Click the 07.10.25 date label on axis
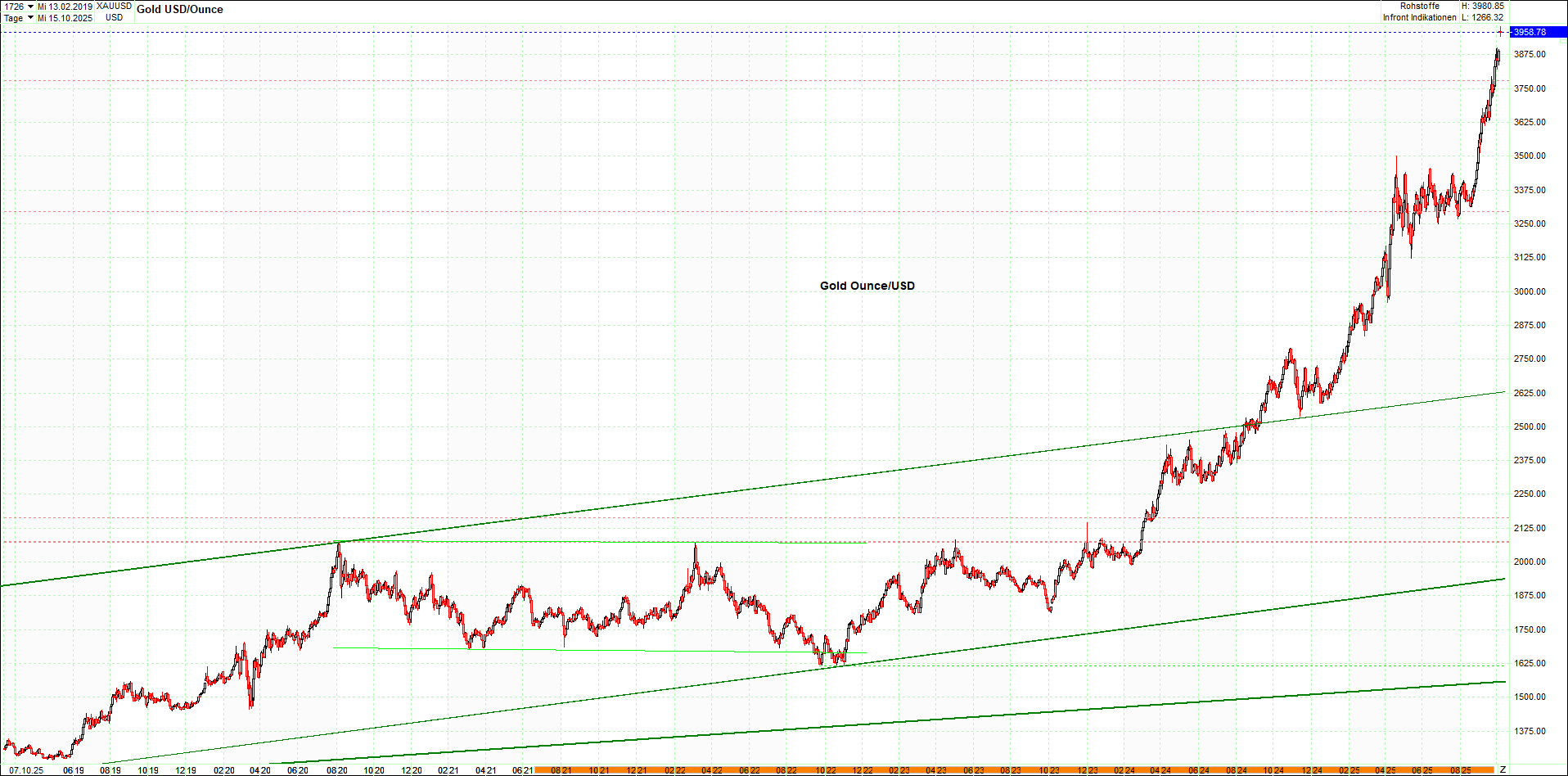 [x=25, y=770]
